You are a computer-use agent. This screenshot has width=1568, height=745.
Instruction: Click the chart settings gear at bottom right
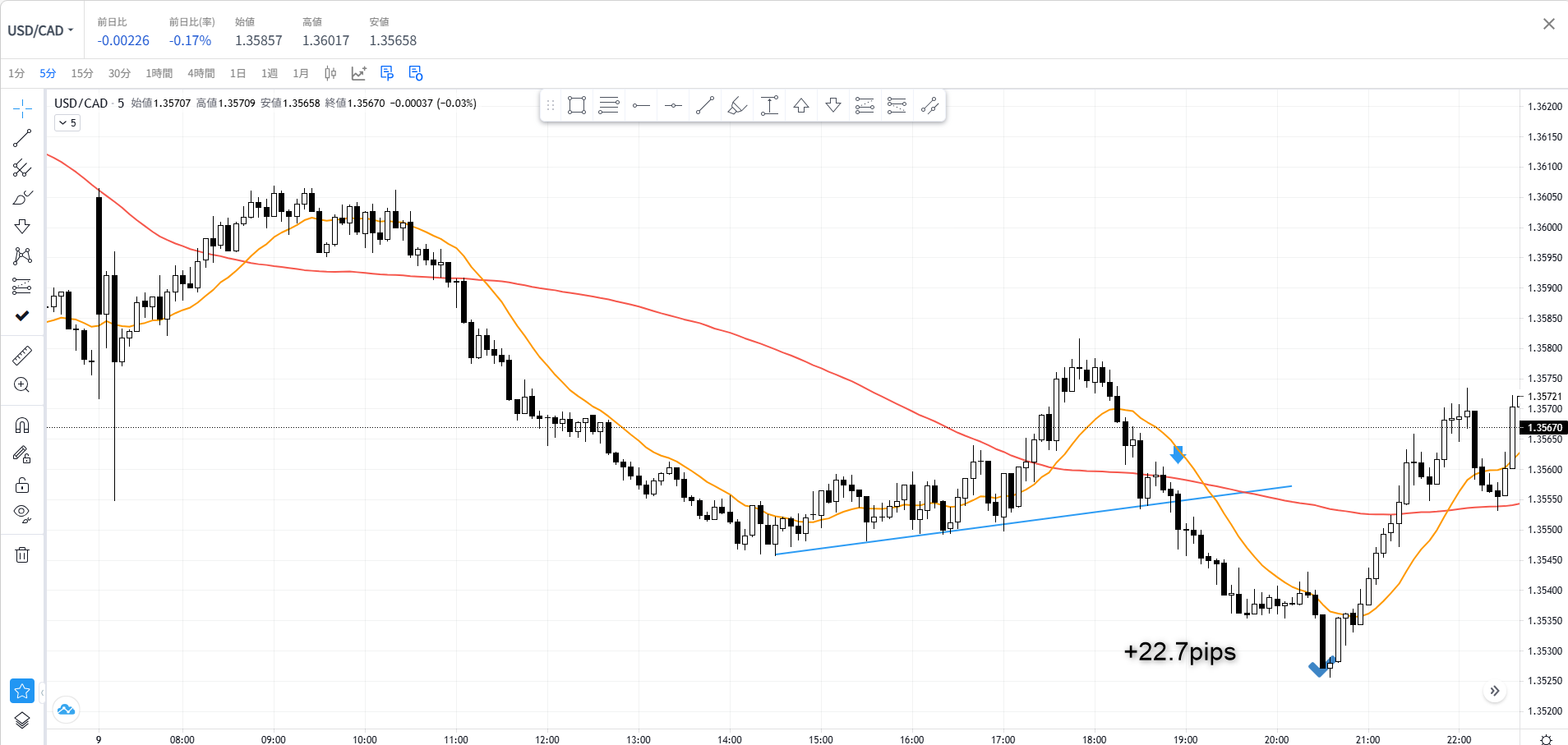click(1545, 739)
